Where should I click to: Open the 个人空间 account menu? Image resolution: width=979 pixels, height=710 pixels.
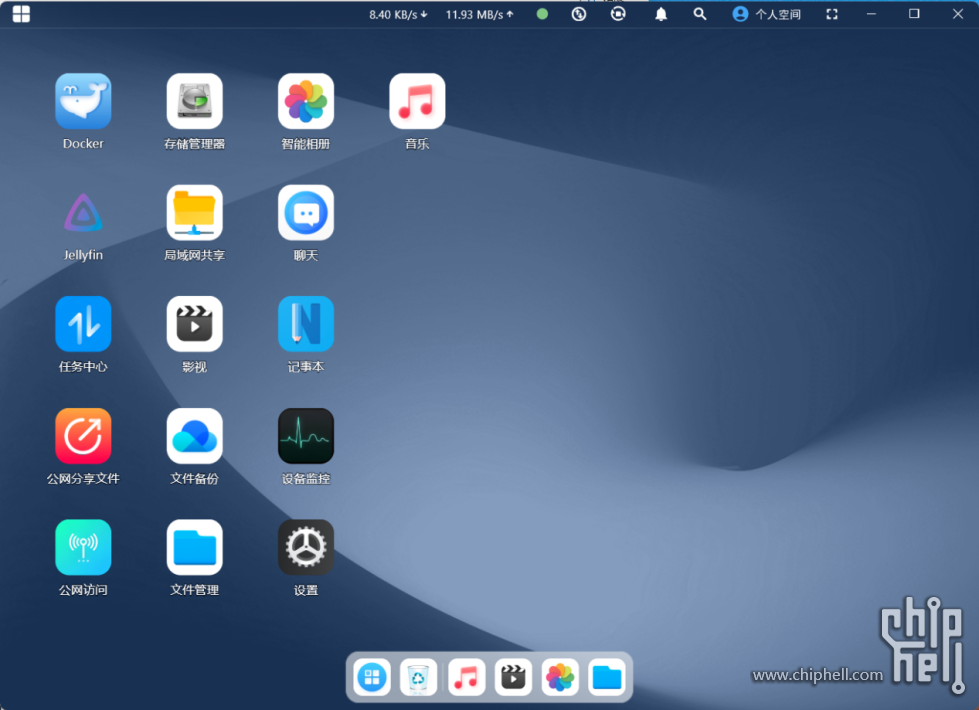click(767, 14)
